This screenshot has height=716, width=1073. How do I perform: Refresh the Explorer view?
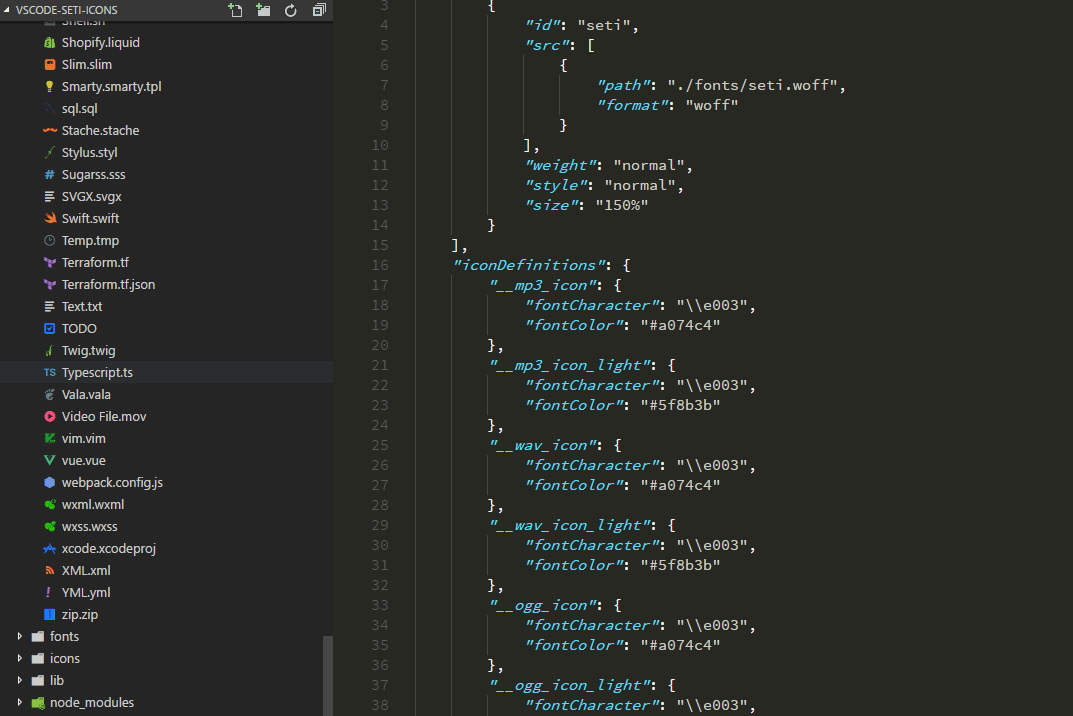(x=292, y=9)
